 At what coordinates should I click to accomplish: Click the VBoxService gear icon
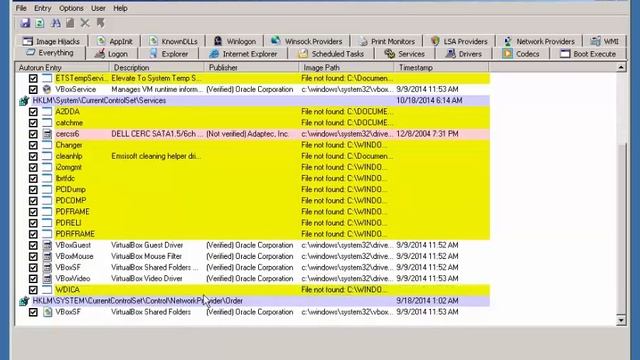click(47, 89)
